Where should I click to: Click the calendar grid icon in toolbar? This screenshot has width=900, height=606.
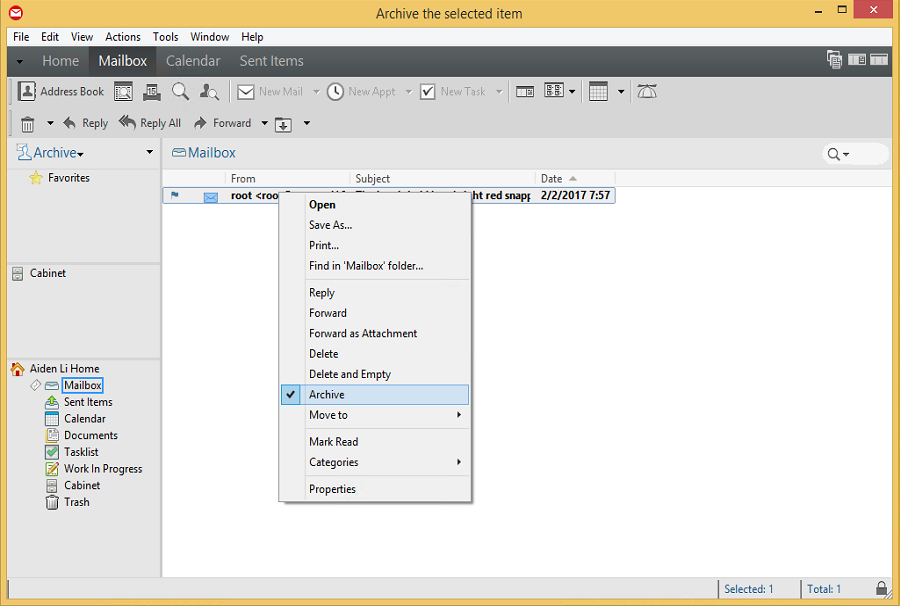[598, 91]
